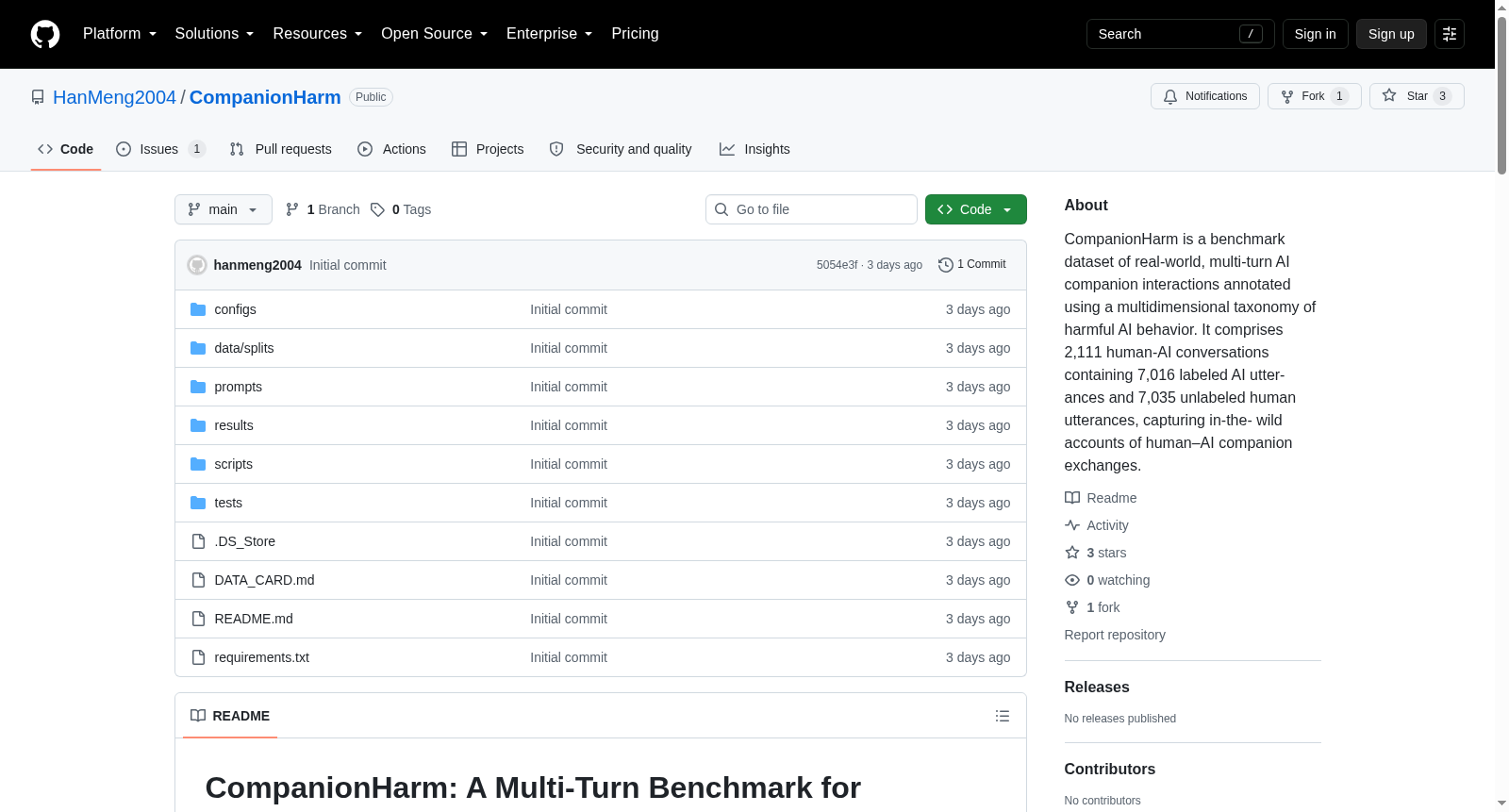The image size is (1509, 812).
Task: Click the eye icon beside watching
Action: coord(1072,580)
